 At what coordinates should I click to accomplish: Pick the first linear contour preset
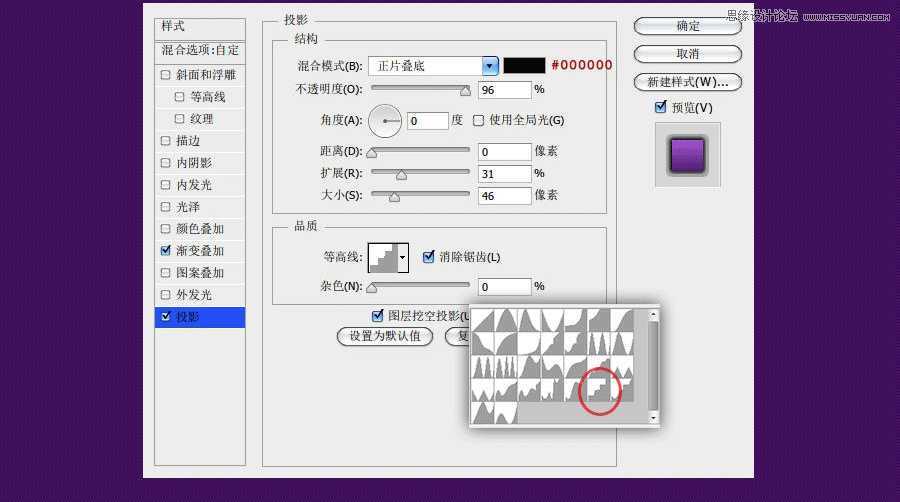pos(483,321)
